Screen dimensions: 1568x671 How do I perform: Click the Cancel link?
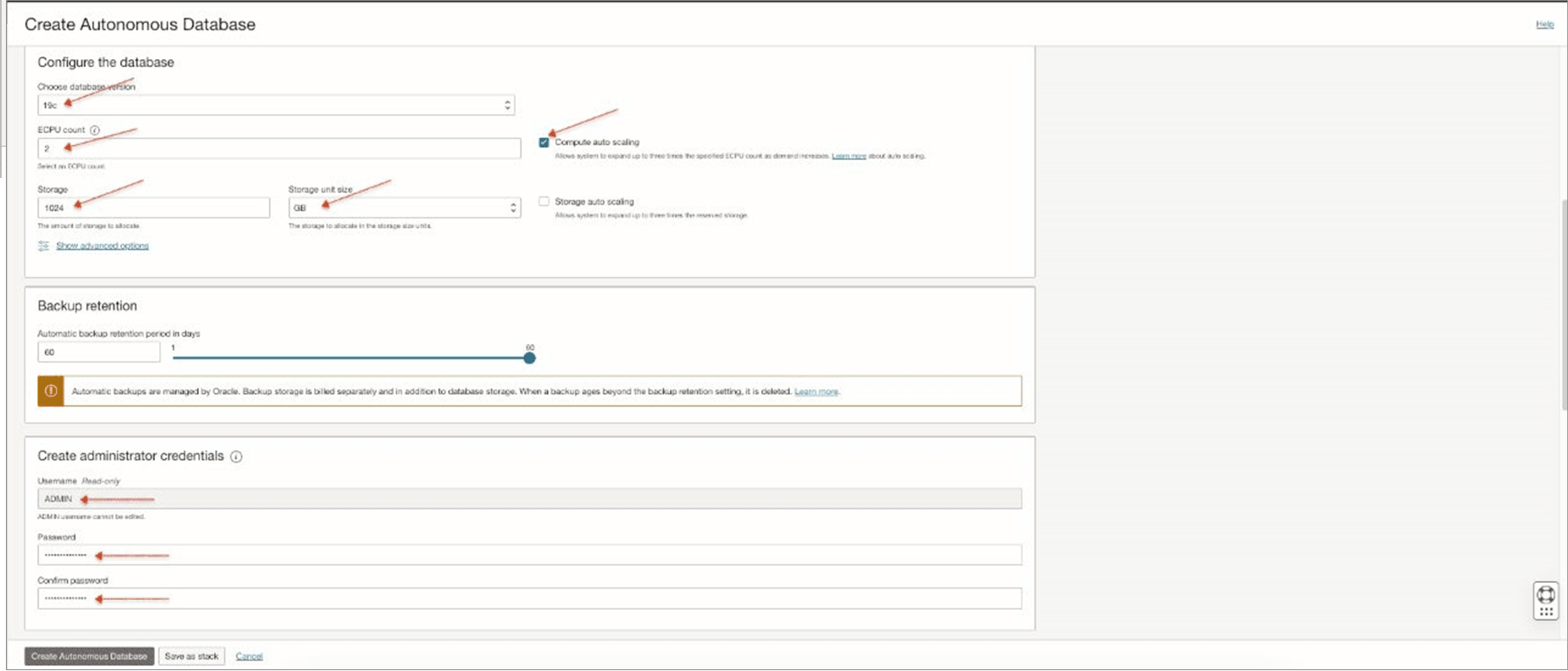coord(249,656)
